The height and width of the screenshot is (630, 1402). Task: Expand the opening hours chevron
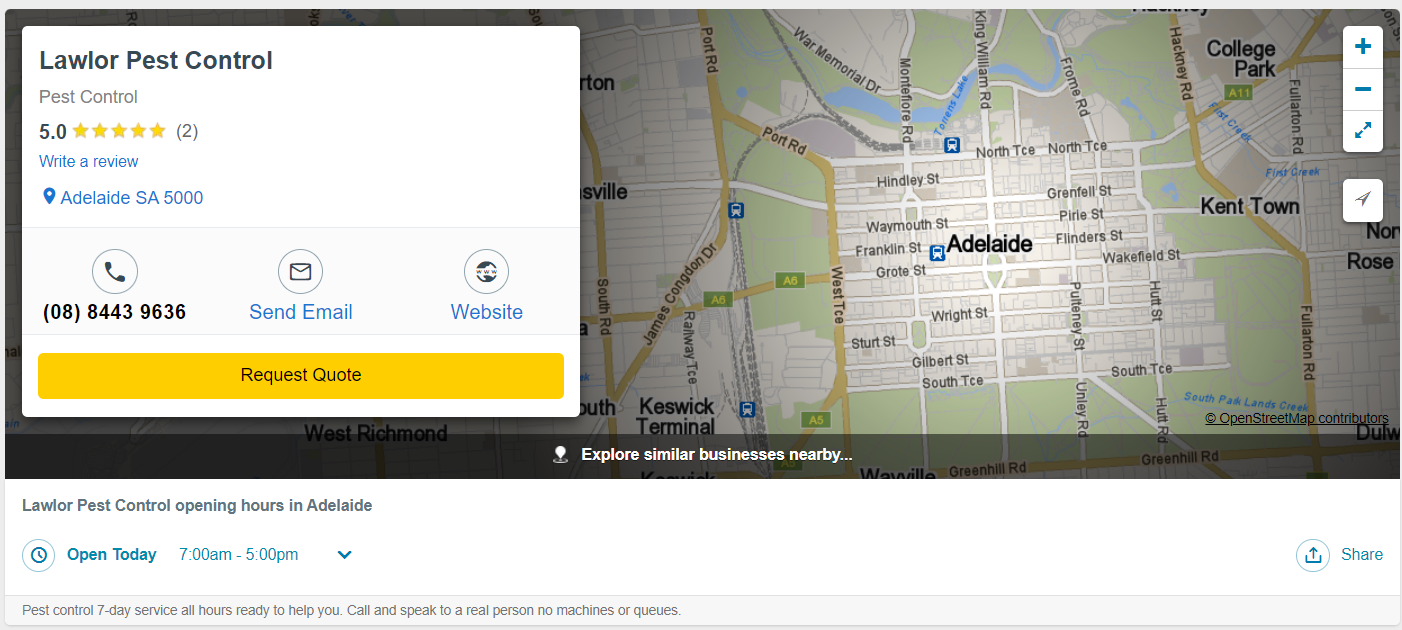(344, 555)
